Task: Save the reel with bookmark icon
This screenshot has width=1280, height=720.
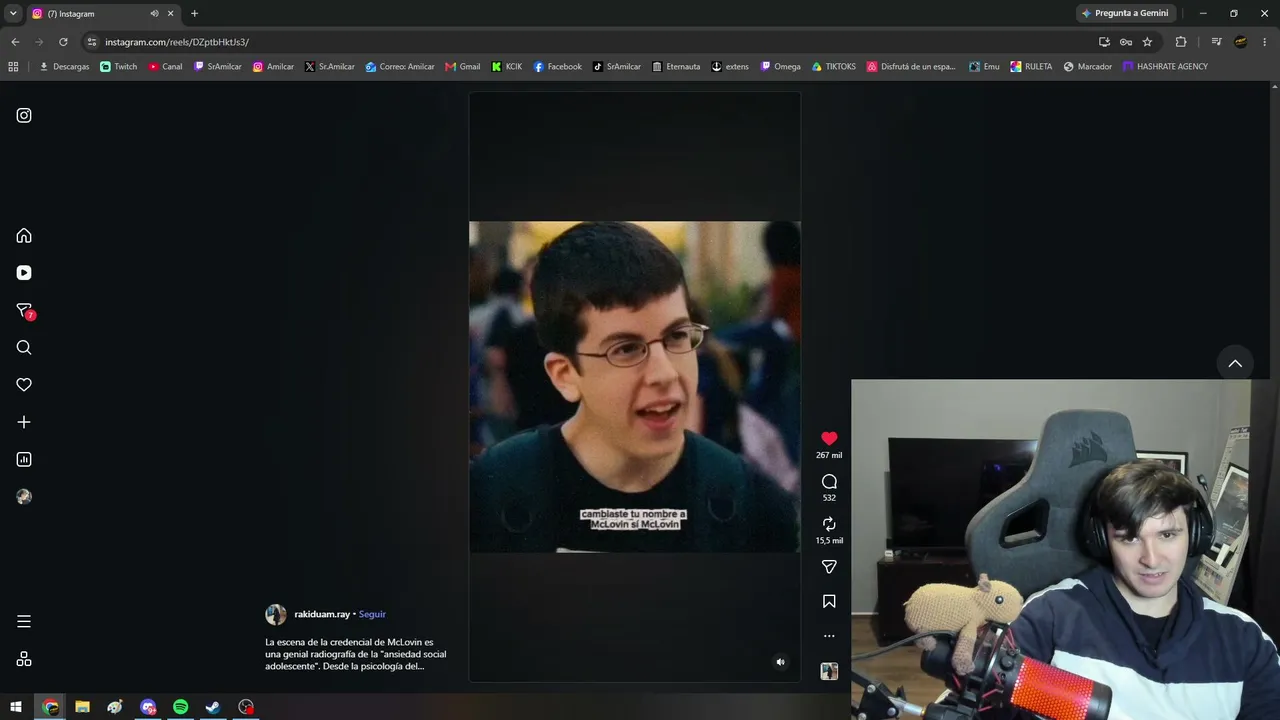Action: tap(829, 601)
